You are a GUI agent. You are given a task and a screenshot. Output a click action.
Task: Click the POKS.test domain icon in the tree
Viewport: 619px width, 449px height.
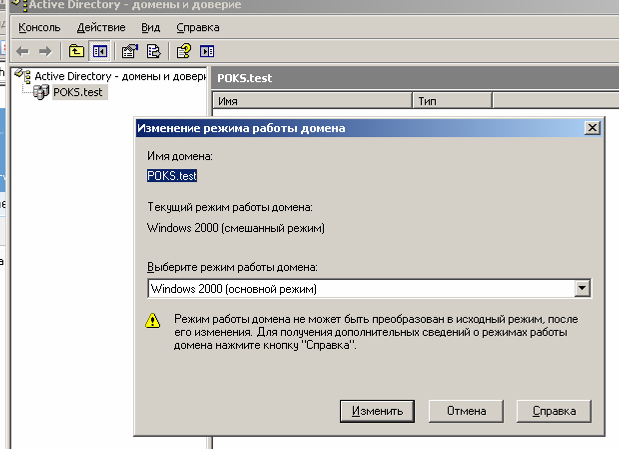tap(41, 92)
